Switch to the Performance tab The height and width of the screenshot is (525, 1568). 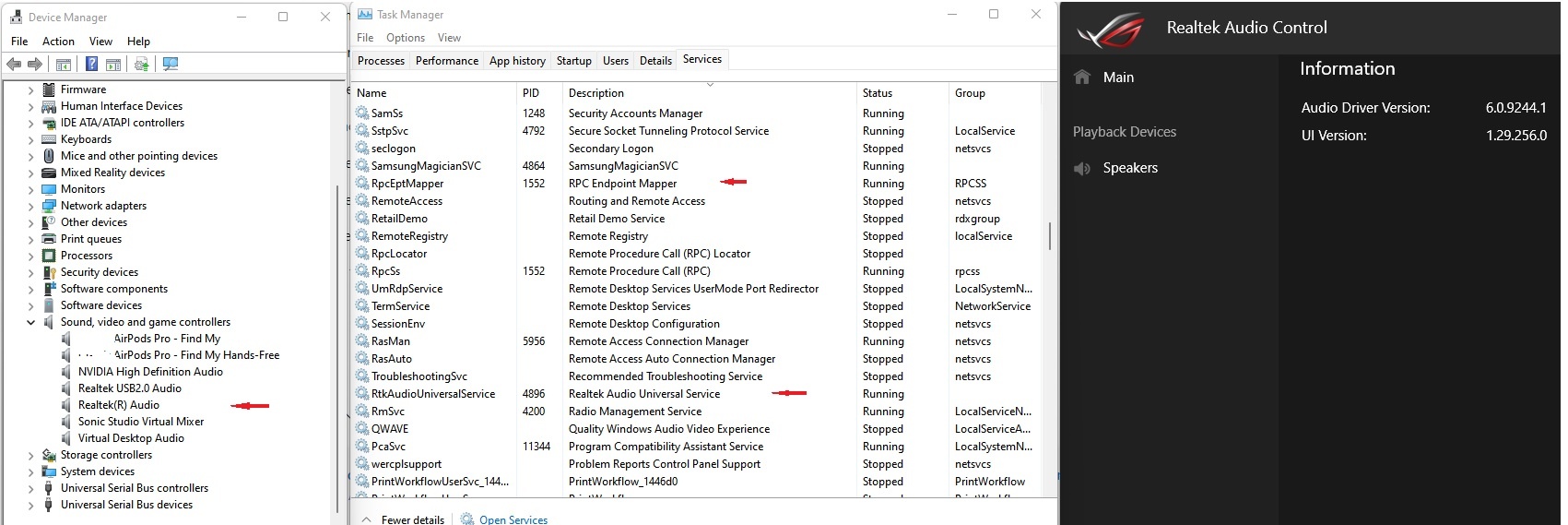447,61
